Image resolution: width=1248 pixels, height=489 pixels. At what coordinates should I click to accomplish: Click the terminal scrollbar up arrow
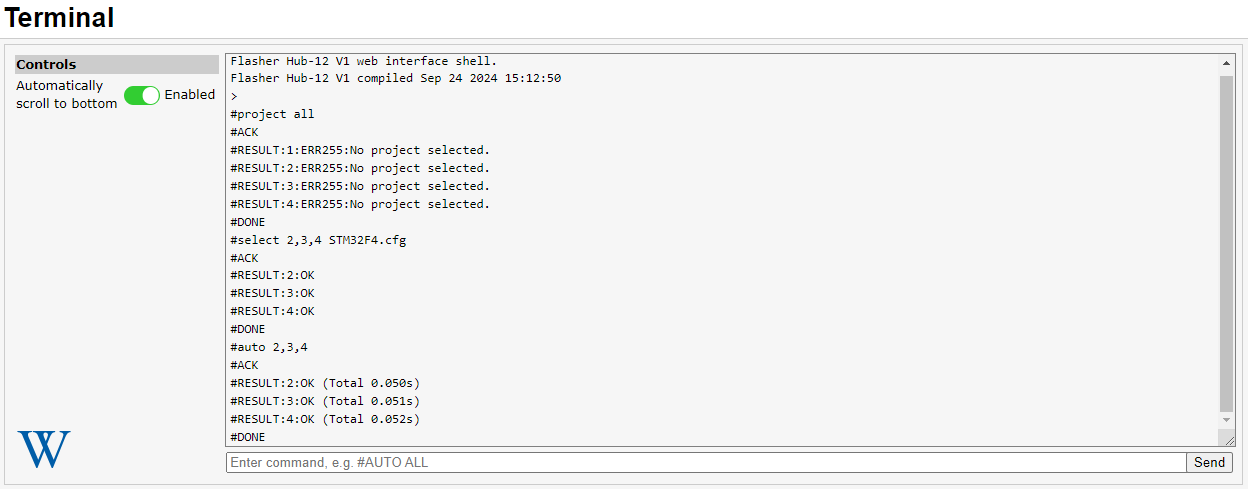click(1227, 63)
